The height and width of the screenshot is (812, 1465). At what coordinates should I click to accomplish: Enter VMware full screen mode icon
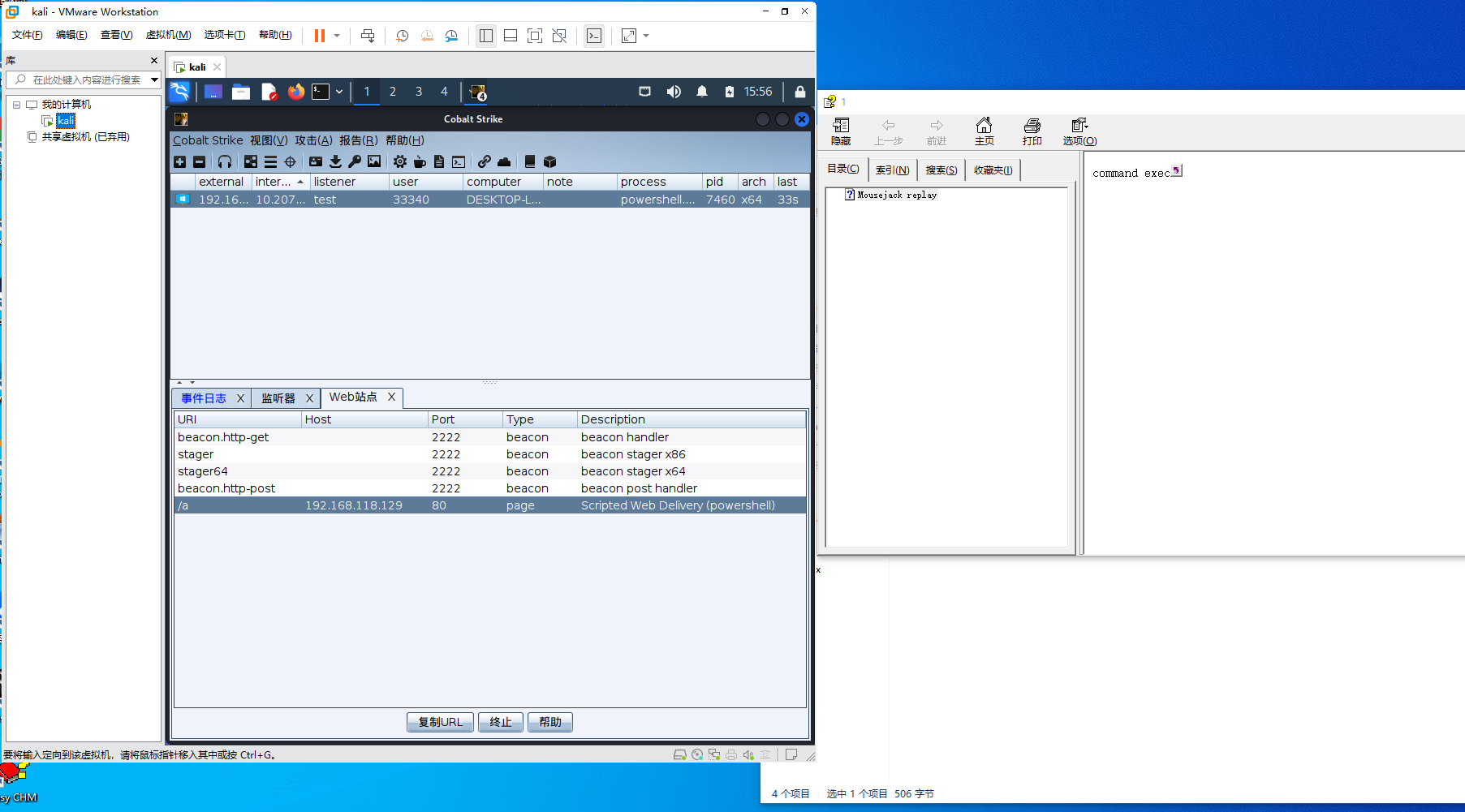[535, 36]
